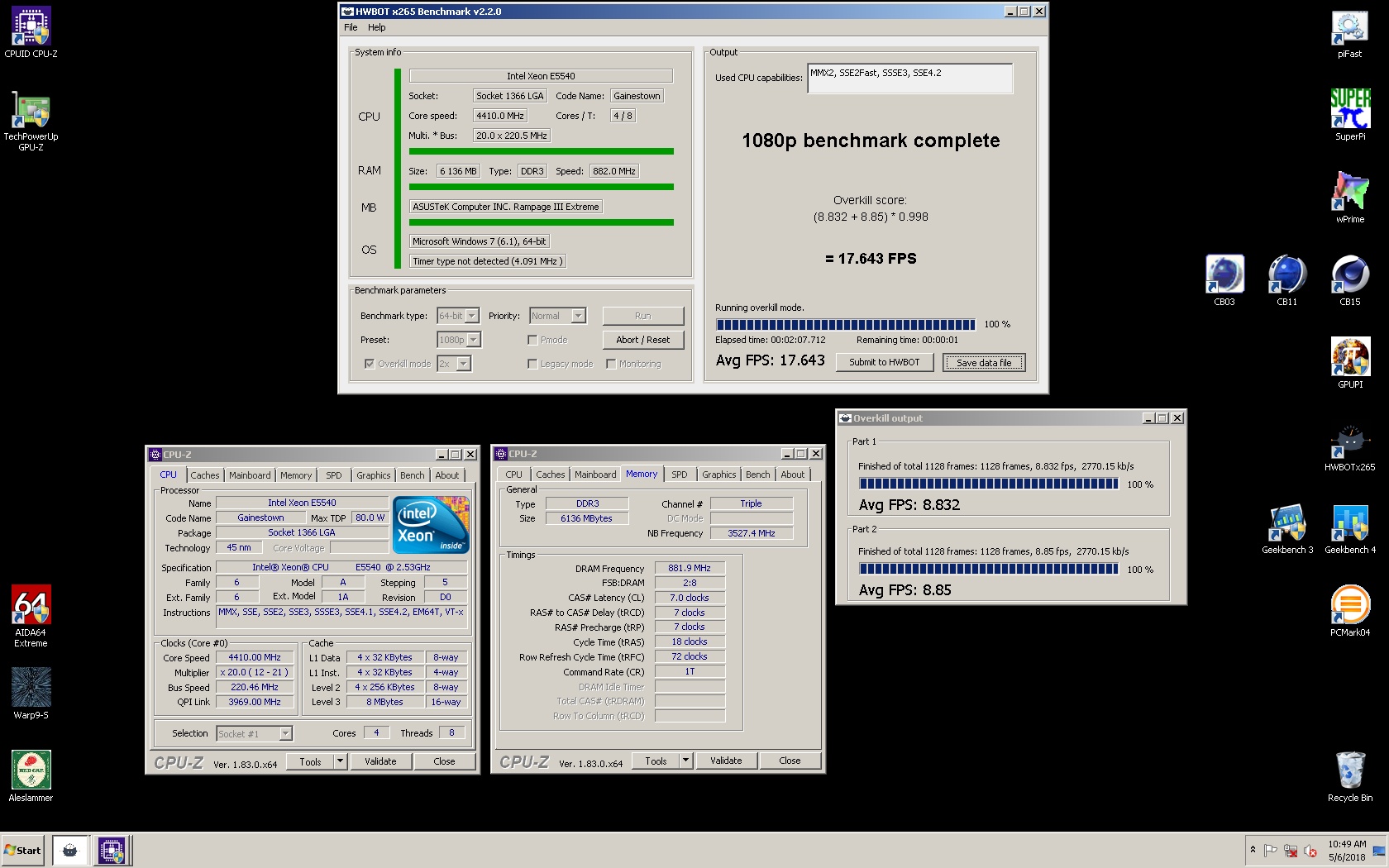Click the Used CPU capabilities text field
This screenshot has width=1389, height=868.
coord(909,79)
